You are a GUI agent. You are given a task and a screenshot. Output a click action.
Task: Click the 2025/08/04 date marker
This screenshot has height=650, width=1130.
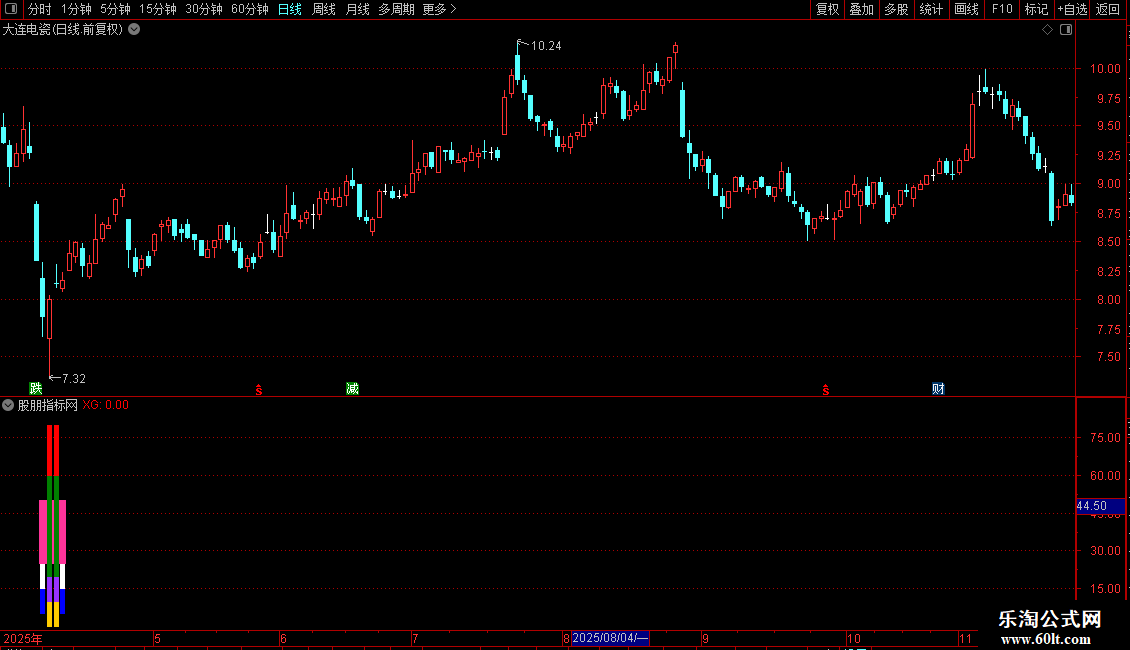click(610, 638)
